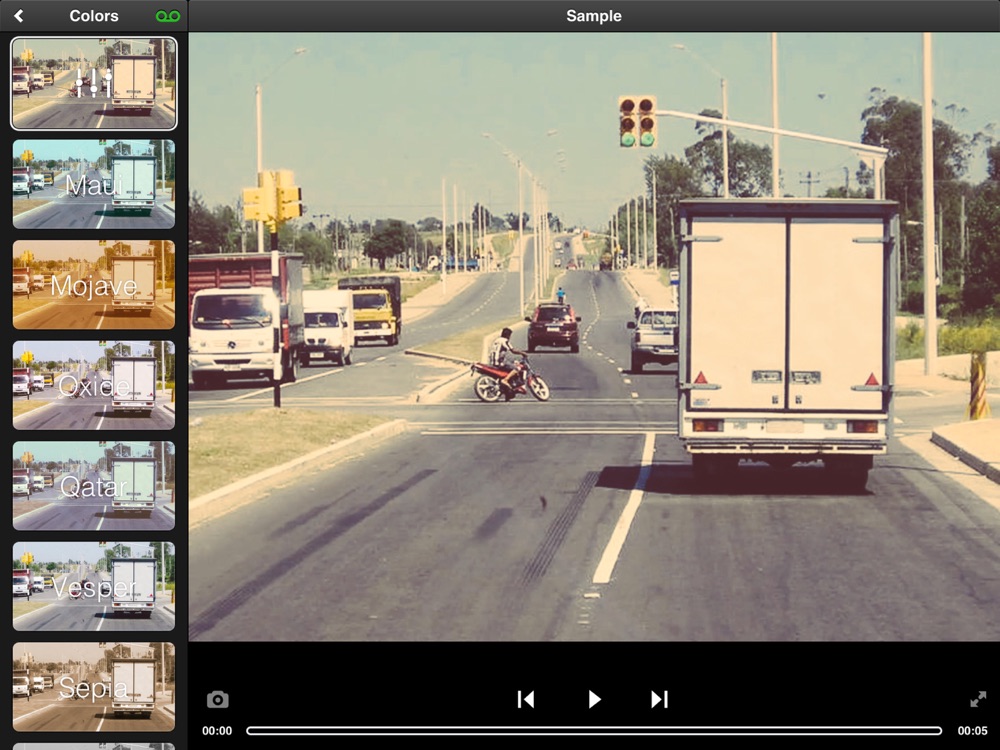Select the Vesper color filter
1000x750 pixels.
pos(94,587)
